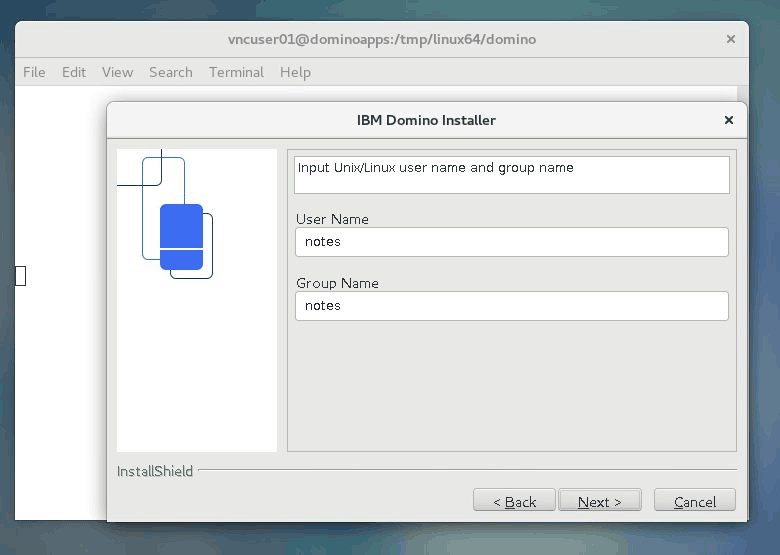Click the InstallShield label

click(155, 471)
